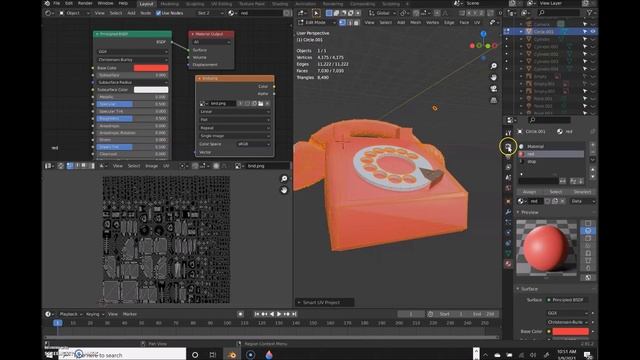Screen dimensions: 640x360
Task: Open the Render properties tab icon
Action: 508,146
